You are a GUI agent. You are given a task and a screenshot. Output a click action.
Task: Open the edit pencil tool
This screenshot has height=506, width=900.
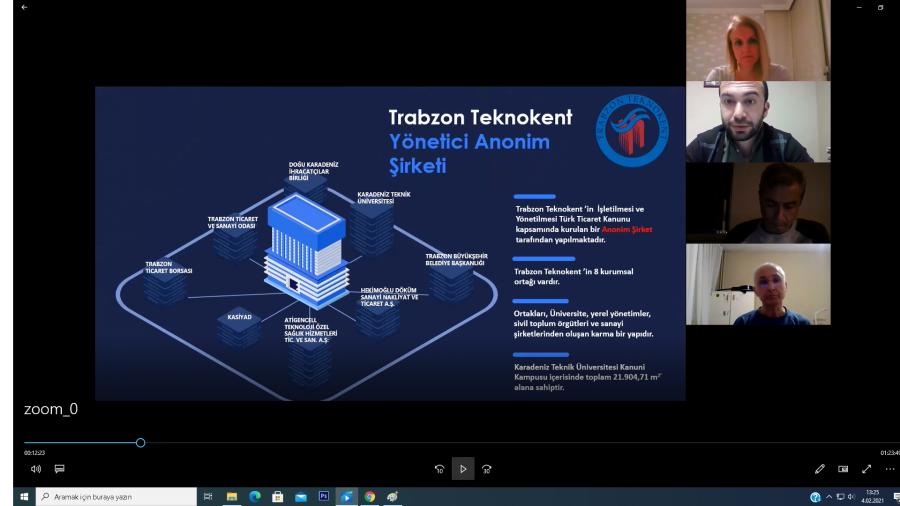coord(820,468)
